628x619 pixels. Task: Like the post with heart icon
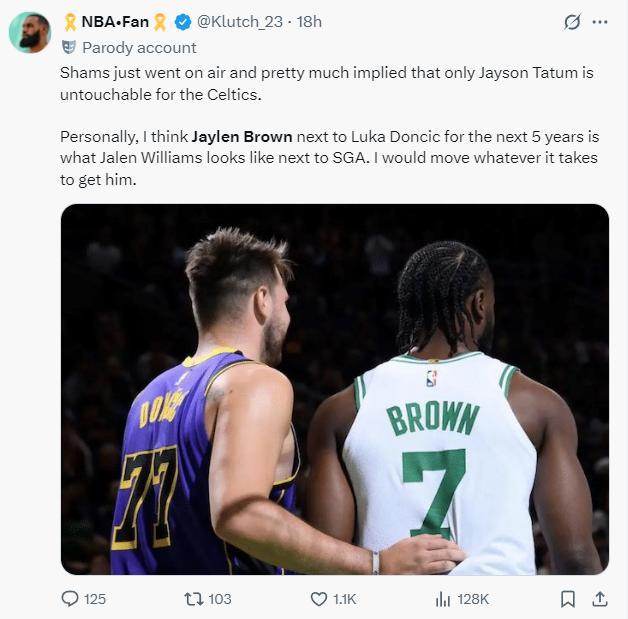[319, 598]
